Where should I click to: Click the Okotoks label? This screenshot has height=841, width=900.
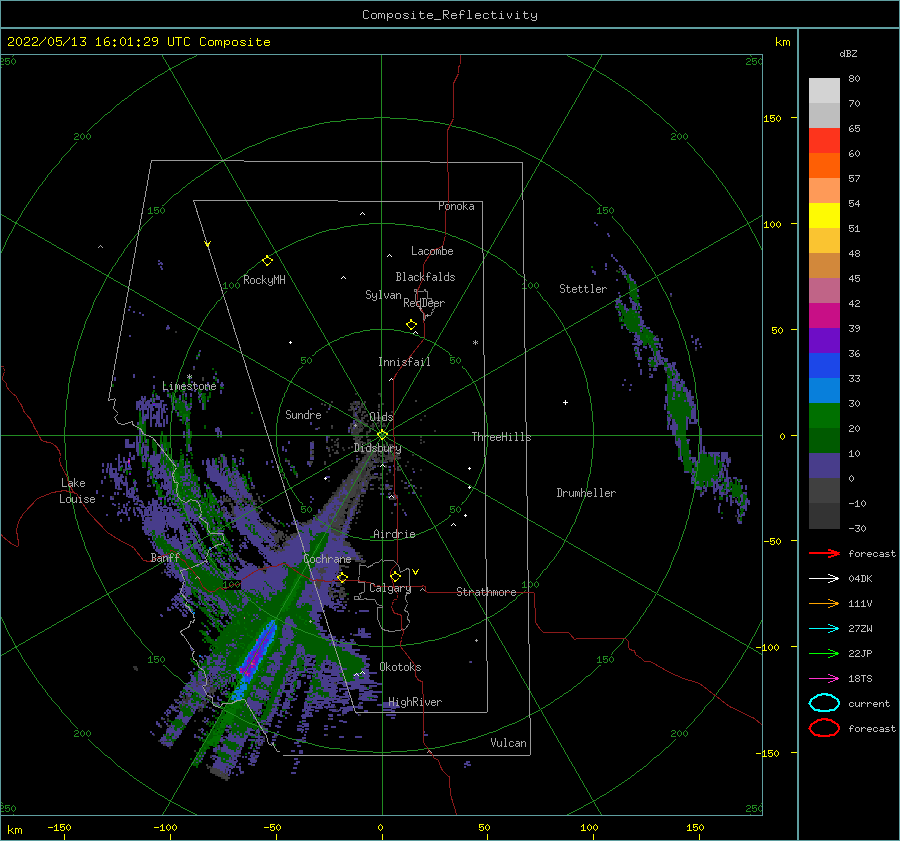(x=400, y=667)
